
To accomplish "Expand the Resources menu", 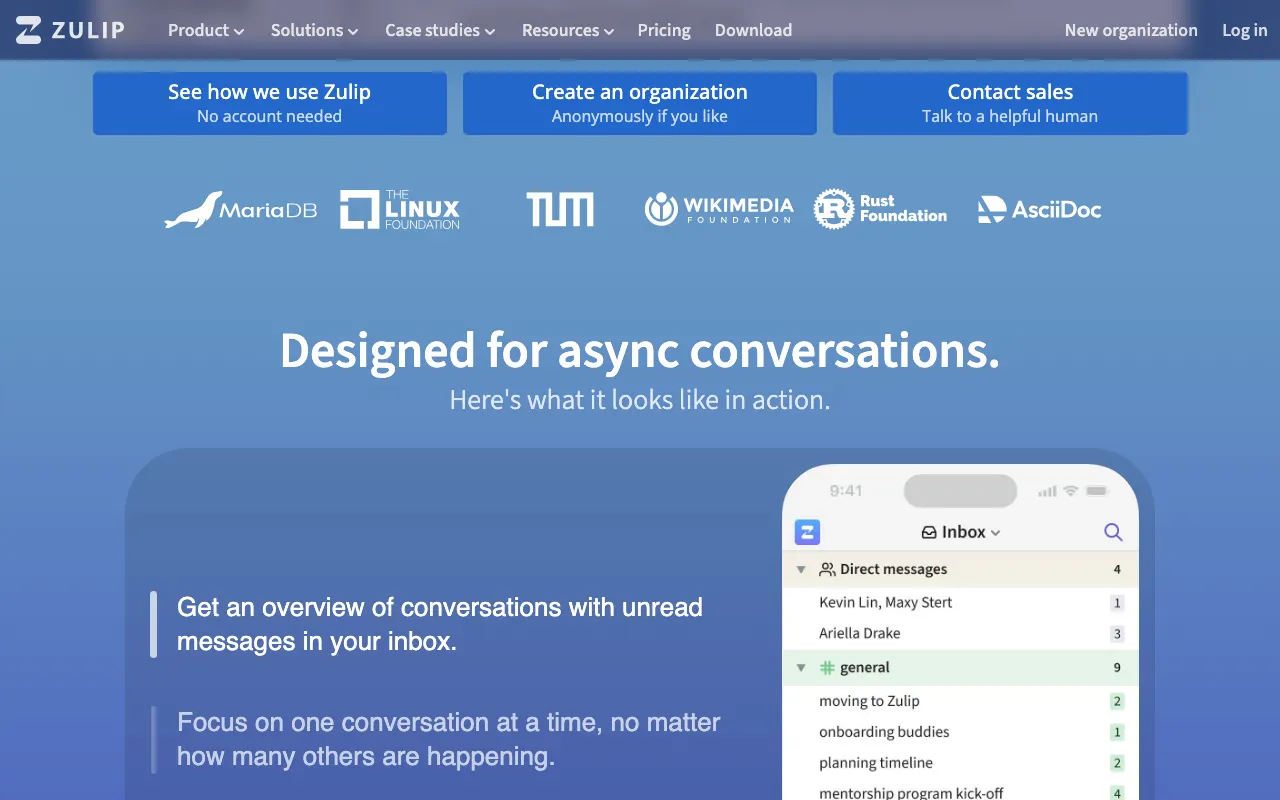I will pos(568,30).
